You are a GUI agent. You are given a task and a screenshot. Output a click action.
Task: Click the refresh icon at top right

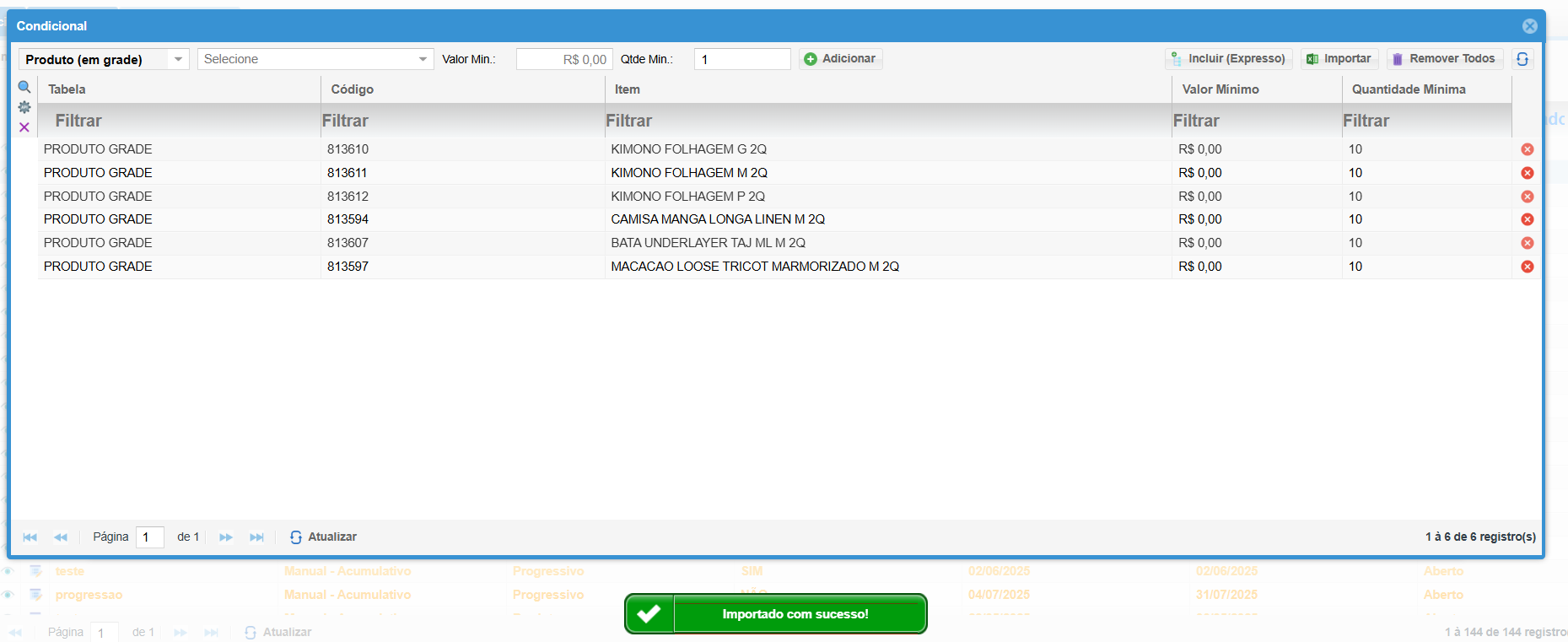pos(1522,59)
